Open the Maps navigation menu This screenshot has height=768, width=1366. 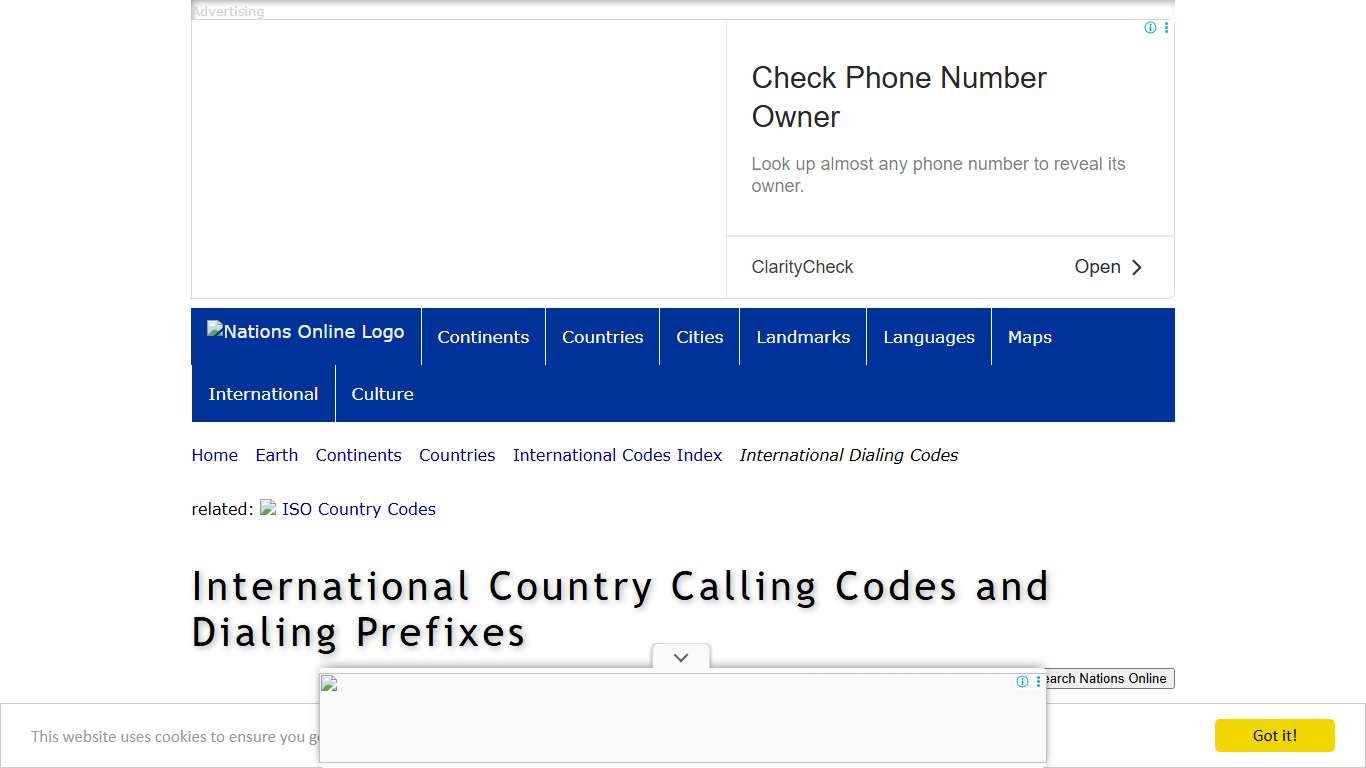(x=1029, y=337)
